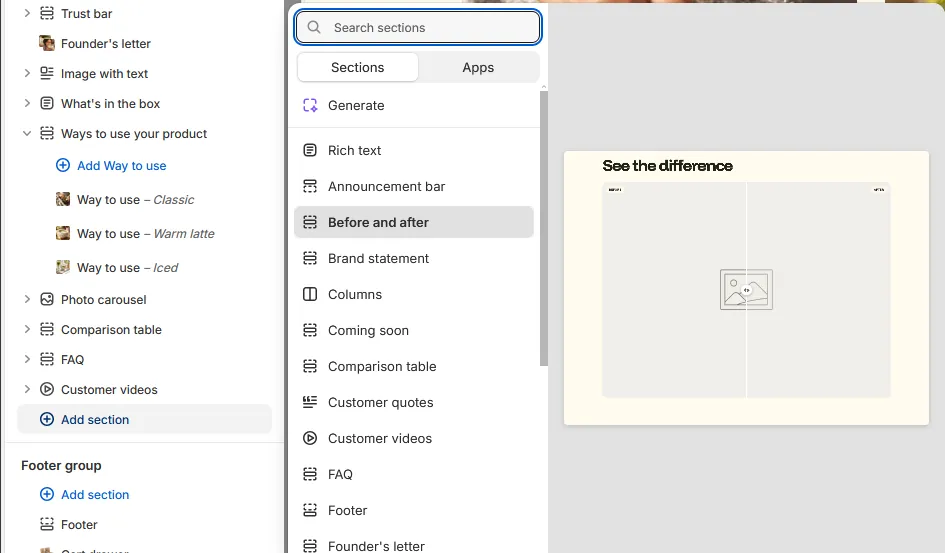This screenshot has width=945, height=553.
Task: Click the Rich text icon in picker
Action: pos(310,151)
